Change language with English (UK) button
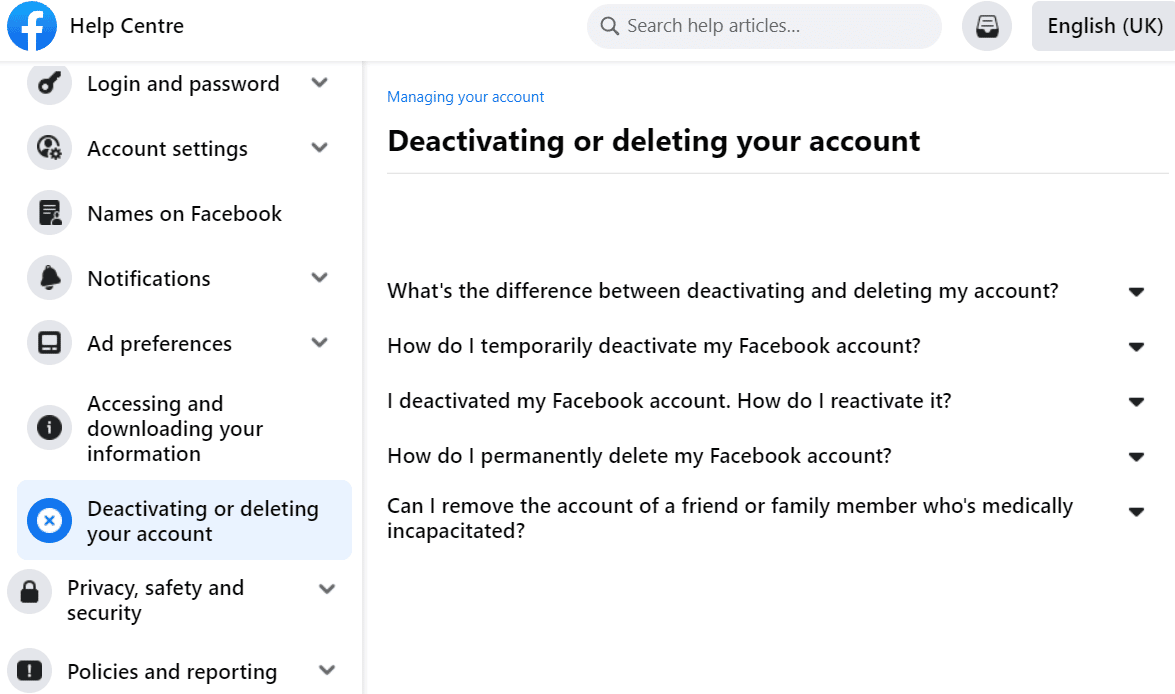 point(1104,25)
